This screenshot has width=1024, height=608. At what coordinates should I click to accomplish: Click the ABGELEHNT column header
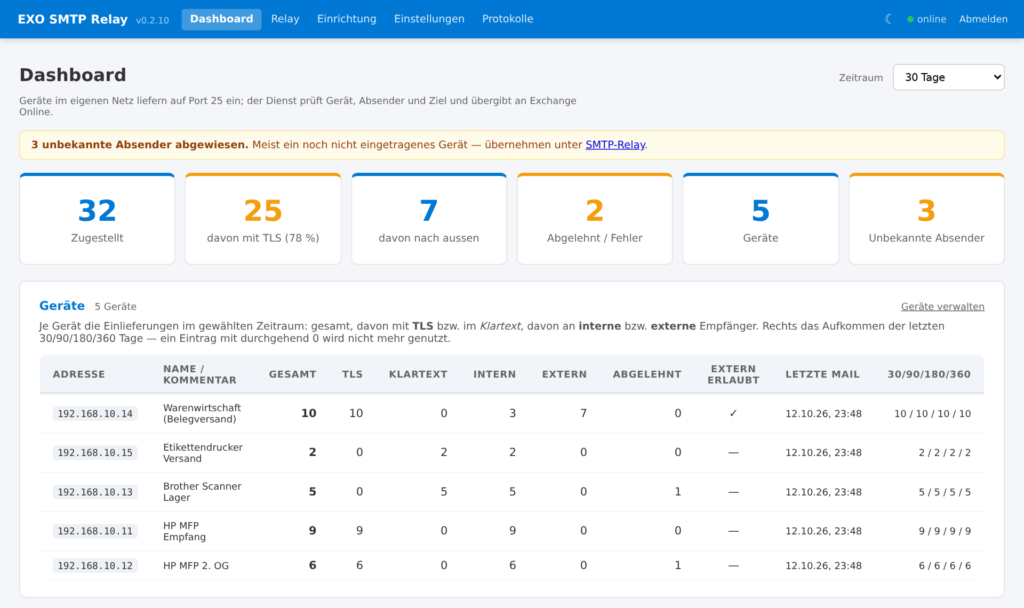tap(647, 374)
